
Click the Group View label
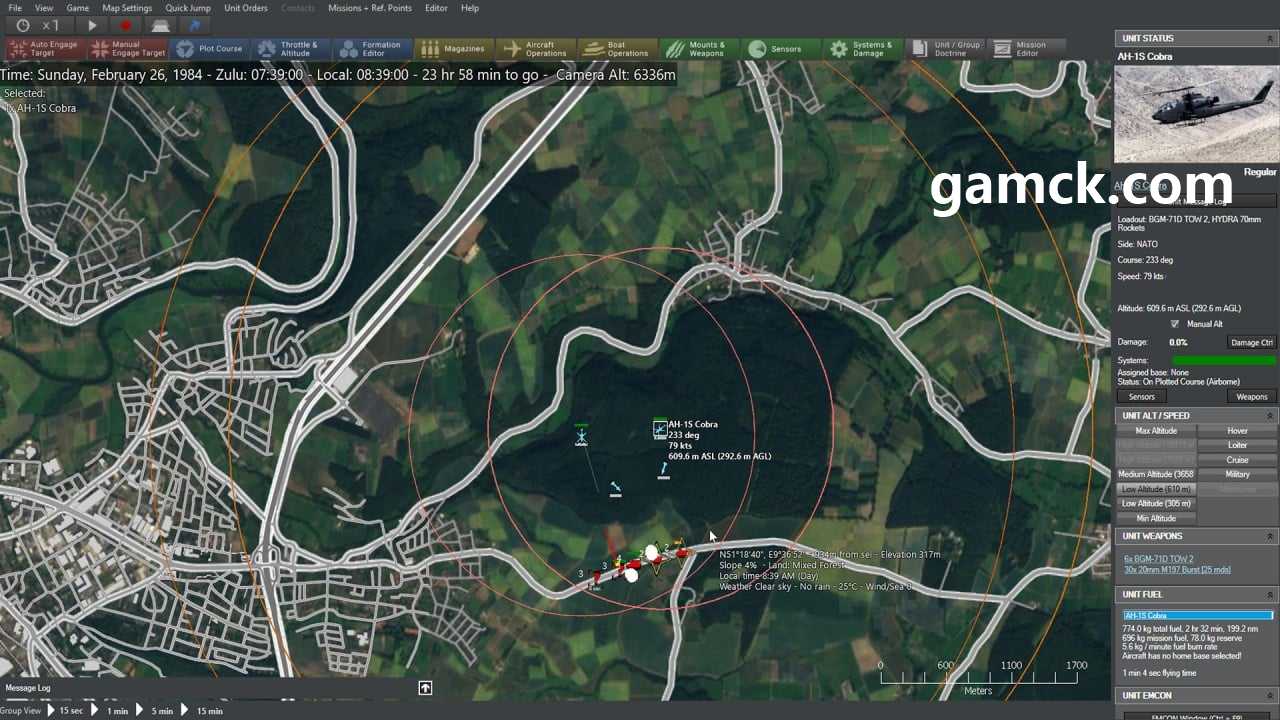tap(22, 711)
